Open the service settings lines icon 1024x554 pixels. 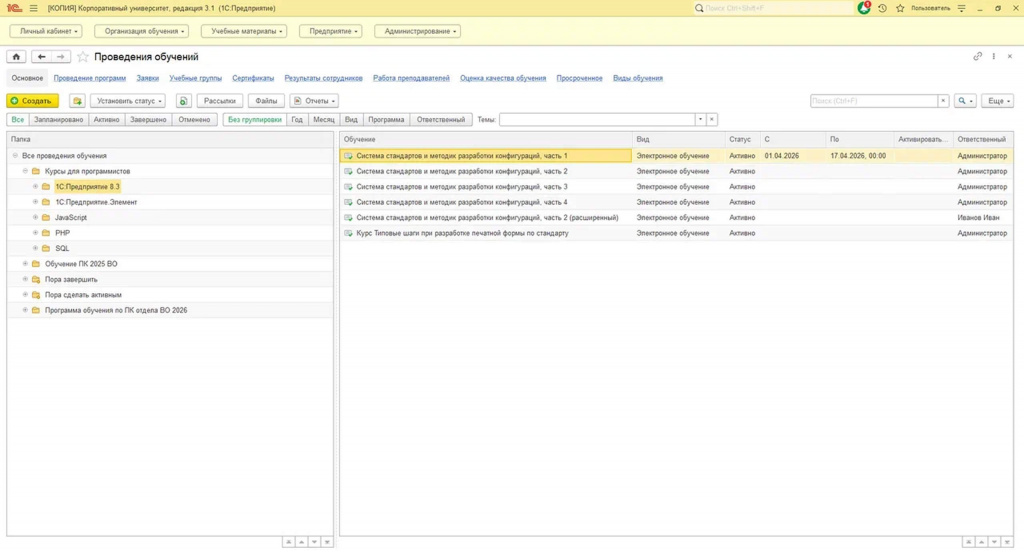[x=961, y=8]
